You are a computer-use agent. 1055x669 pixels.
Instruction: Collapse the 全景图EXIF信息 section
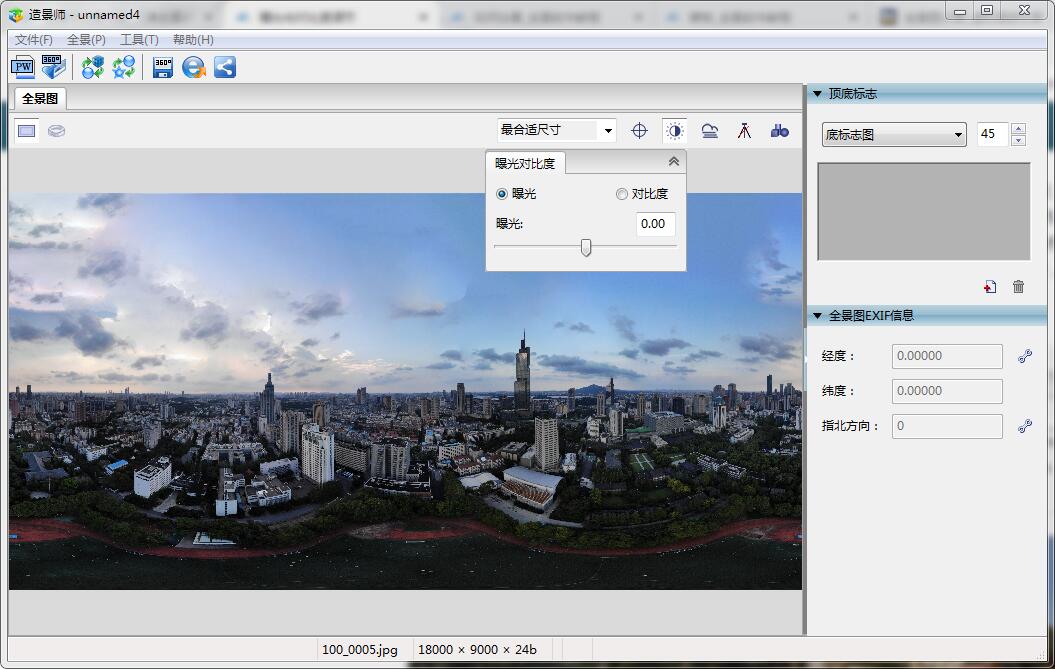pos(817,315)
